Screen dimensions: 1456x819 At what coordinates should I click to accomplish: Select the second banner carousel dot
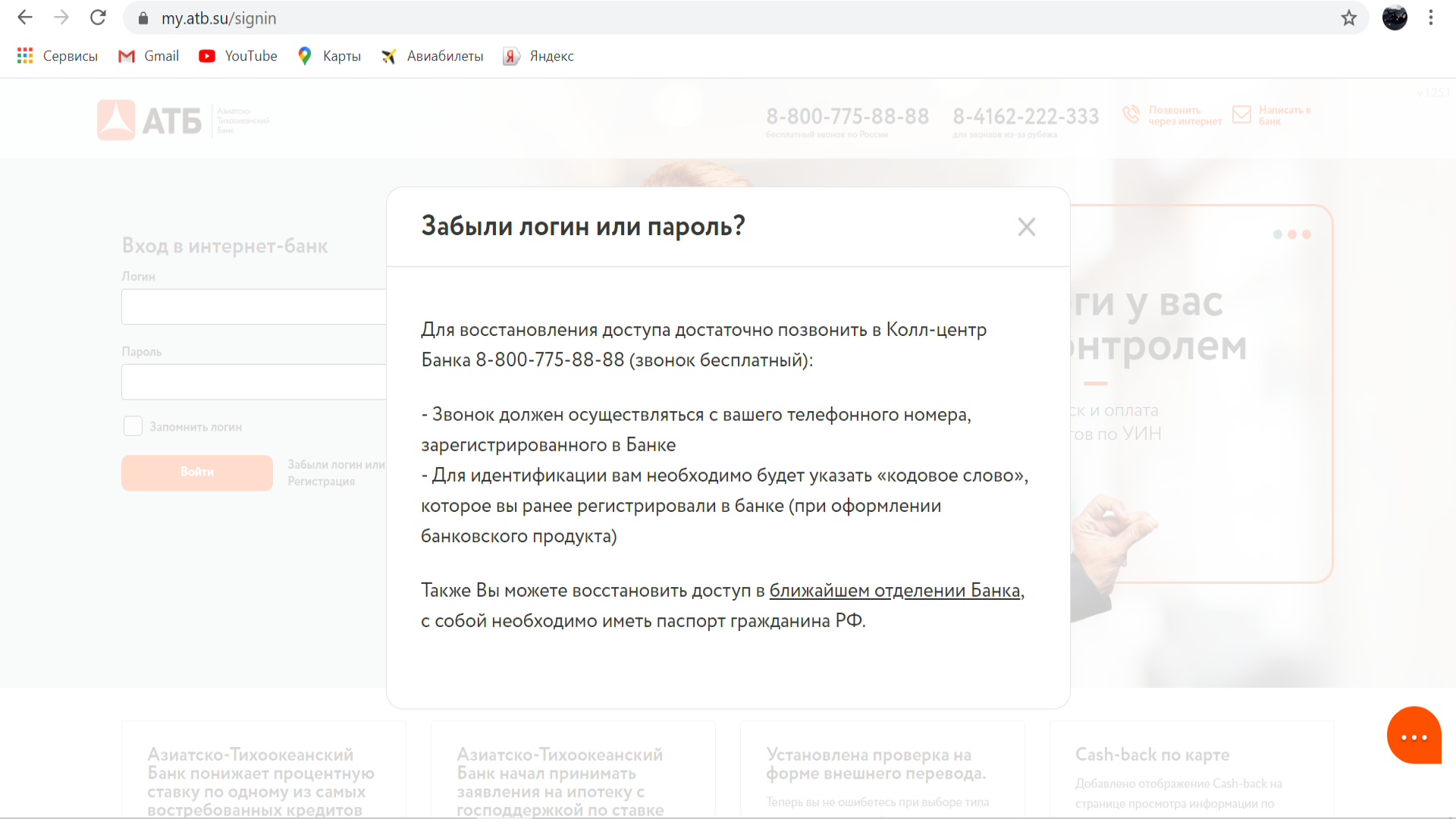pyautogui.click(x=1292, y=234)
